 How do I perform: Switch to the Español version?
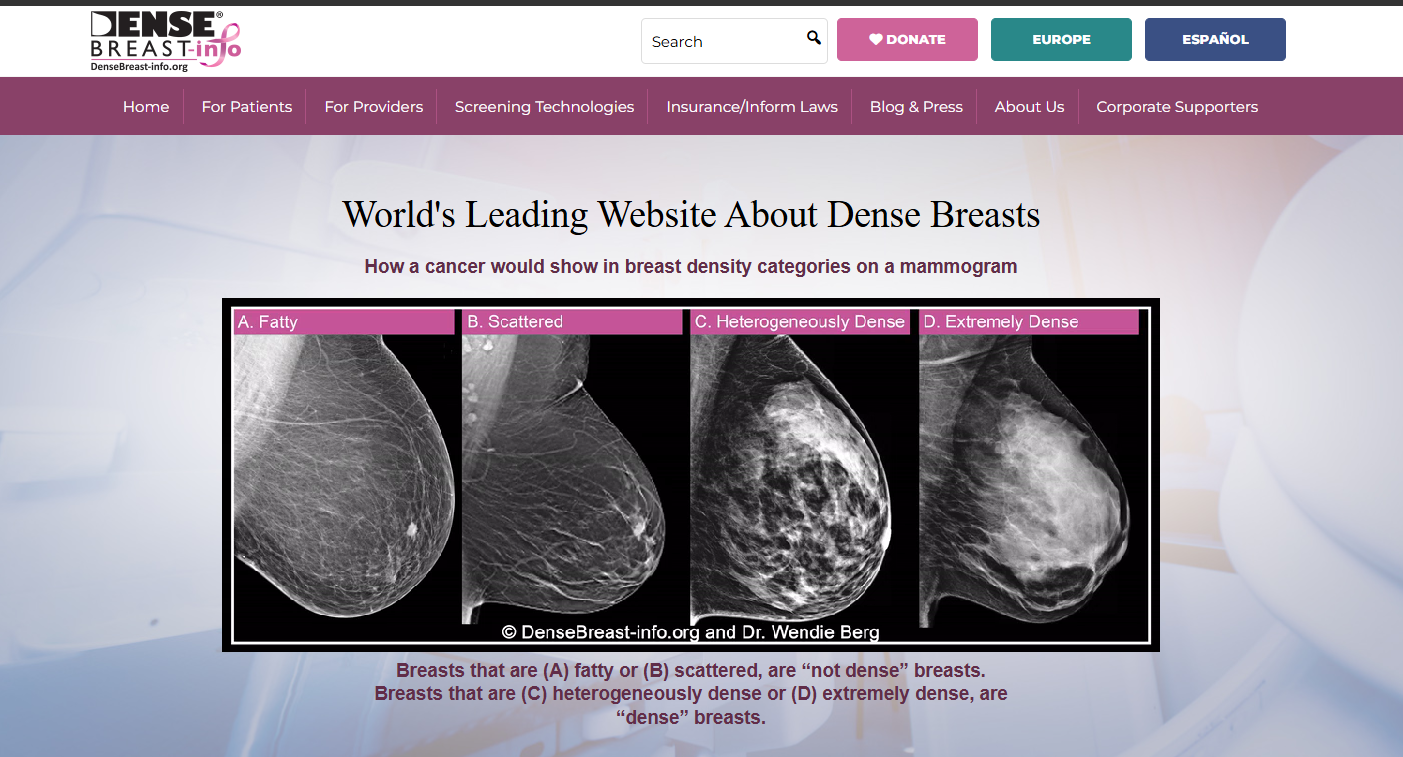(x=1214, y=40)
